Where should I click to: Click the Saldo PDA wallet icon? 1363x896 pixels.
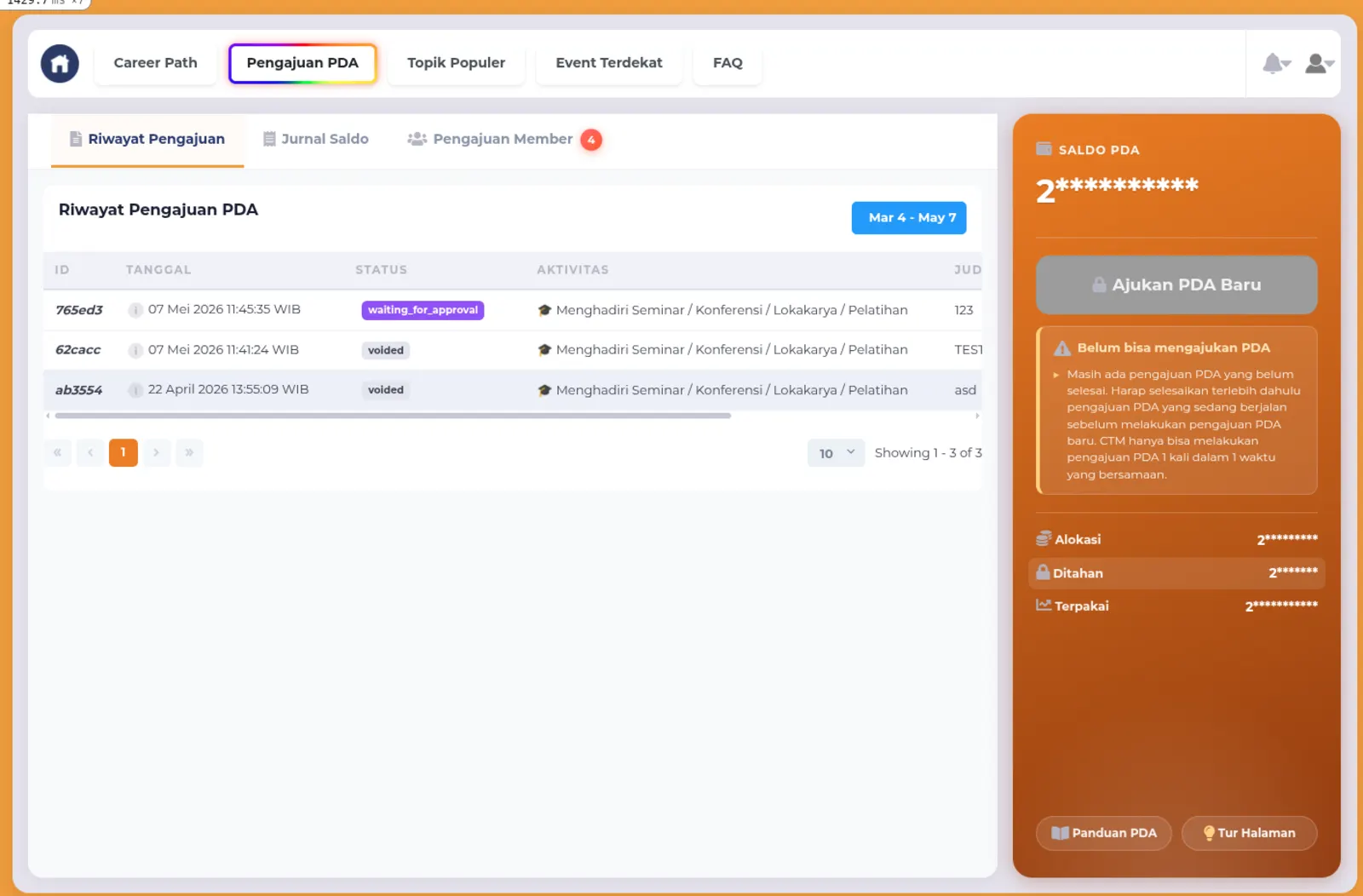1044,149
